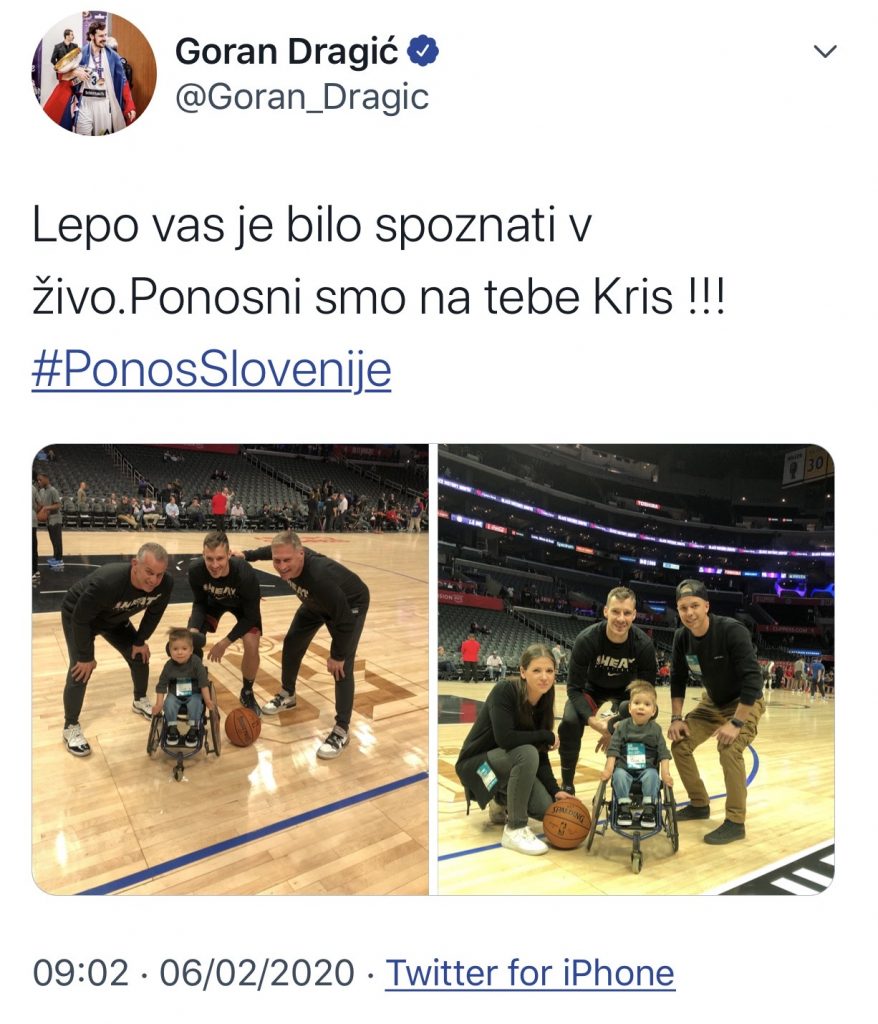Open the @Goran_Dragic handle
Image resolution: width=878 pixels, height=1024 pixels.
(x=302, y=97)
